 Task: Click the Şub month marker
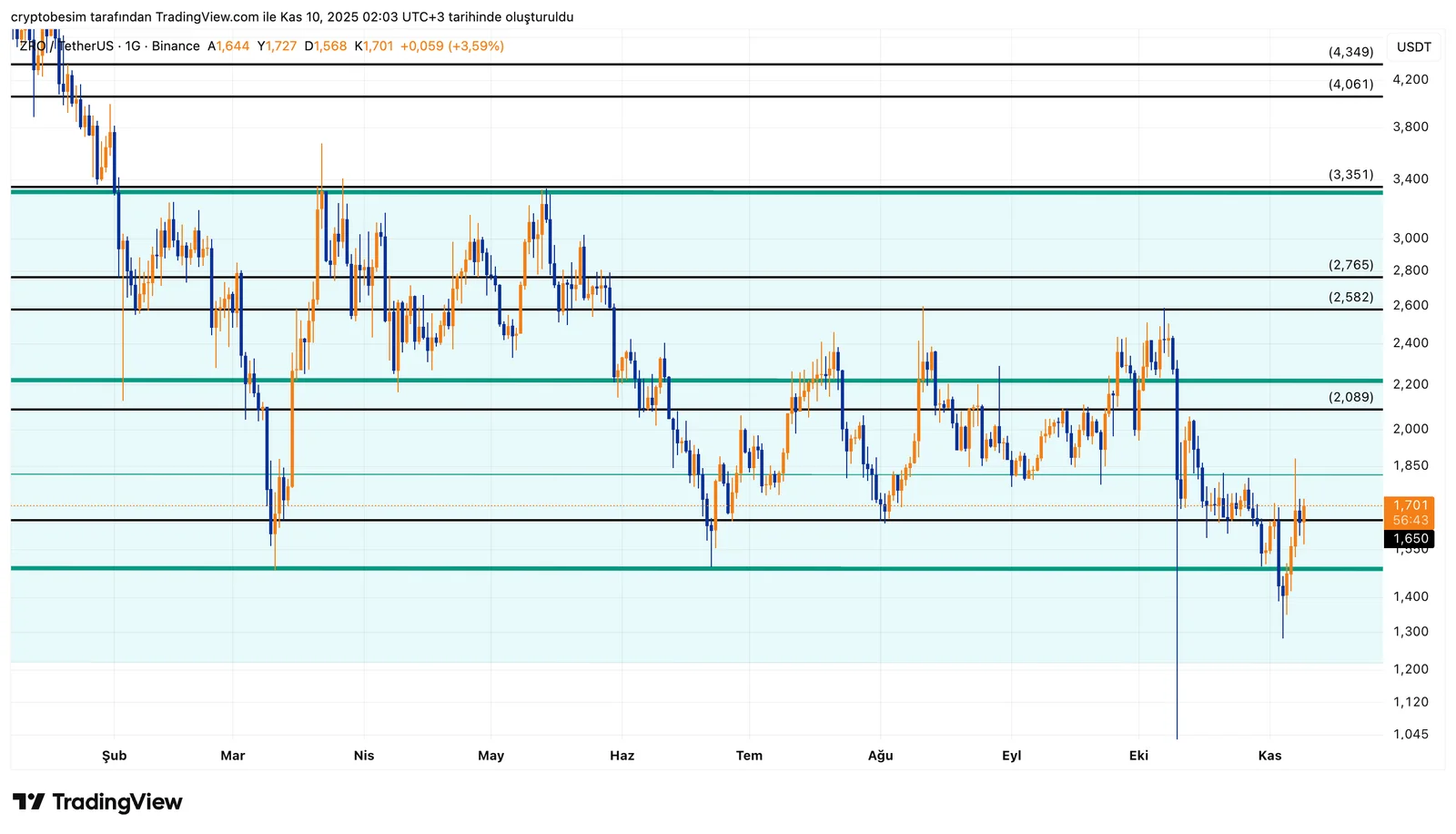114,756
